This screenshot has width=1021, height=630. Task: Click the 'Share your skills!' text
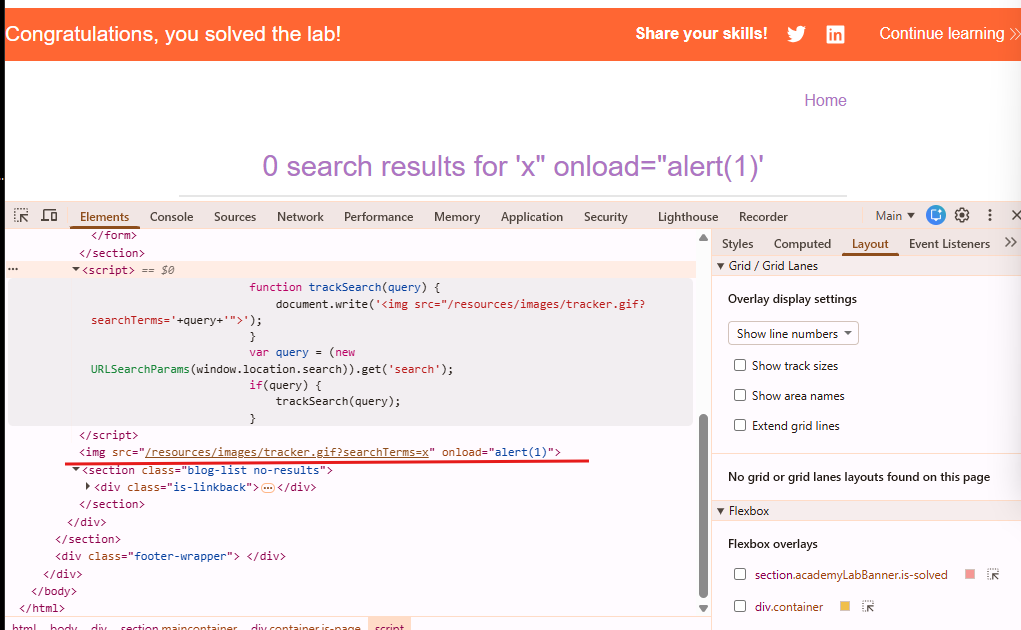coord(701,34)
